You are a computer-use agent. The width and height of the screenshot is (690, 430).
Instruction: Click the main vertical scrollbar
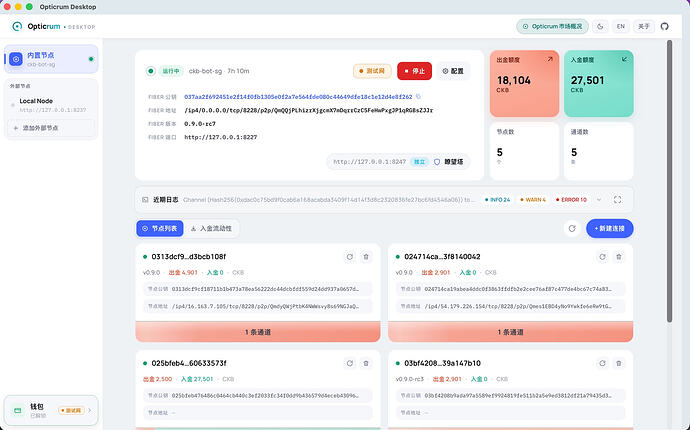(x=669, y=181)
